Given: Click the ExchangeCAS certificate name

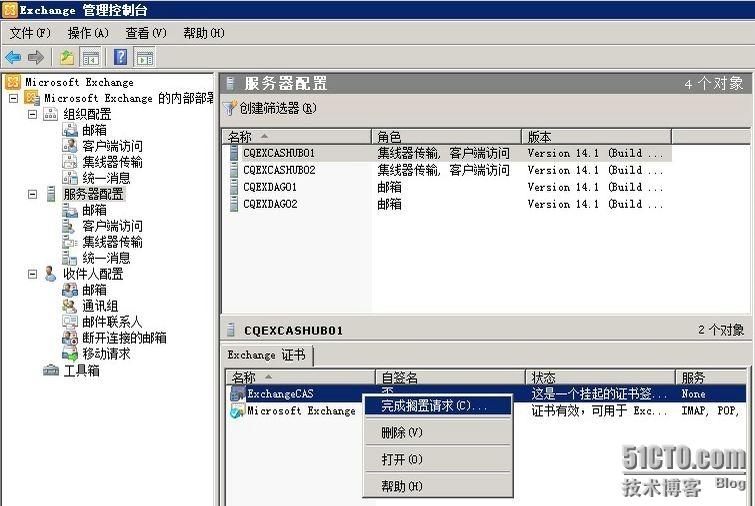Looking at the screenshot, I should 280,394.
